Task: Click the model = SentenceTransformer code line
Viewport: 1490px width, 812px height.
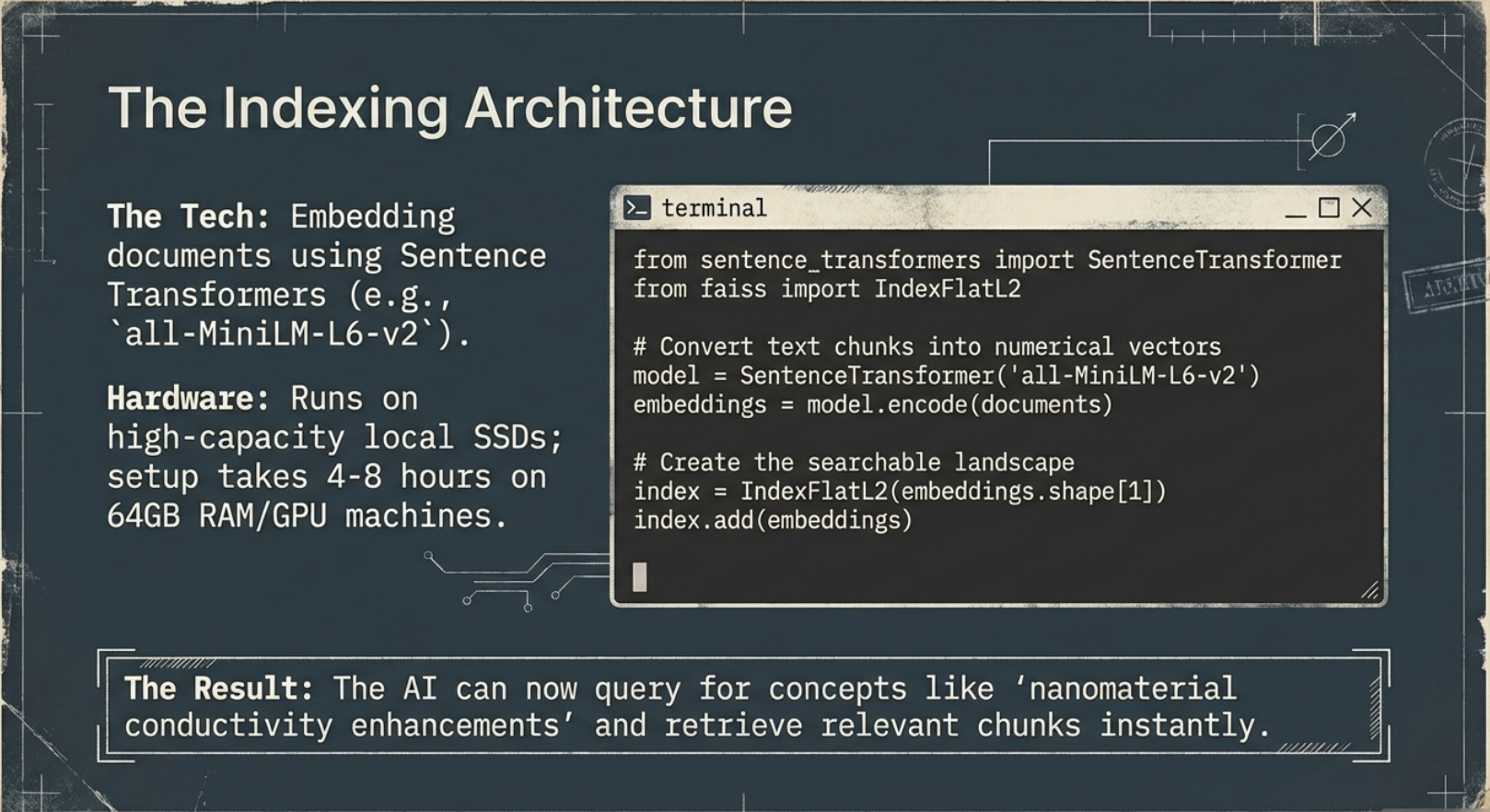Action: point(946,376)
